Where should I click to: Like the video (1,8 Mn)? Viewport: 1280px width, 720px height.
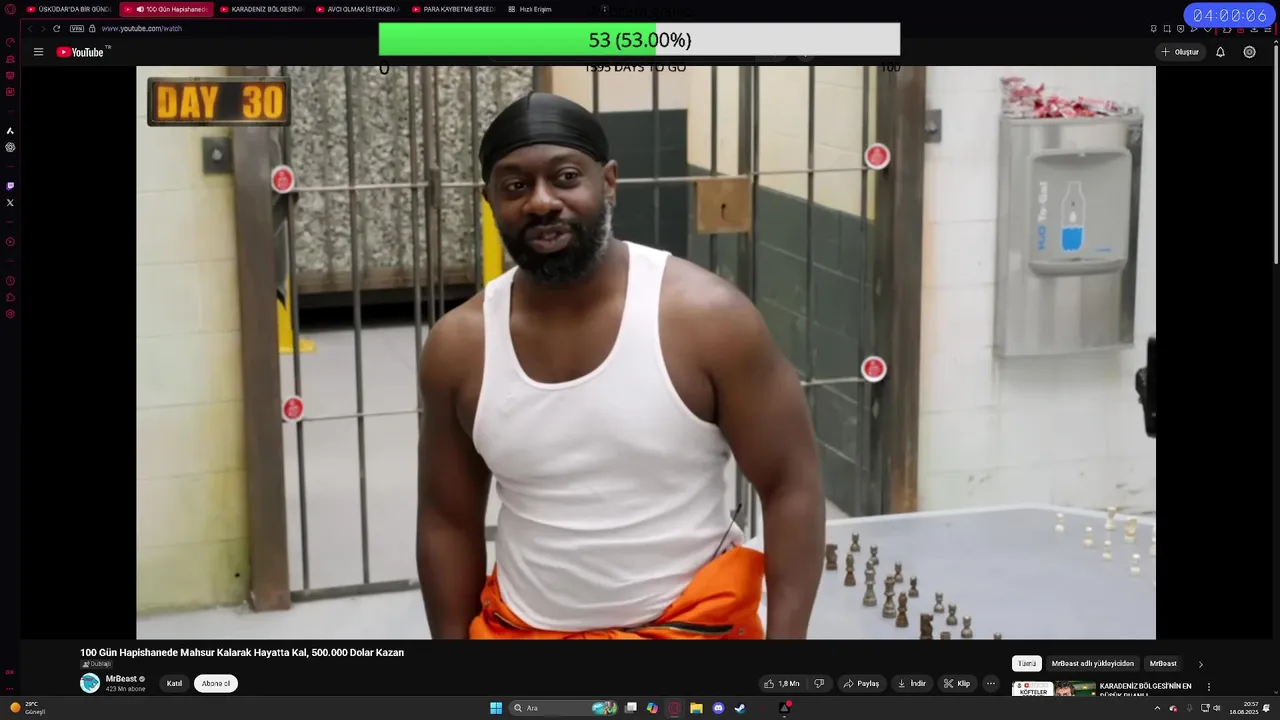(x=781, y=684)
